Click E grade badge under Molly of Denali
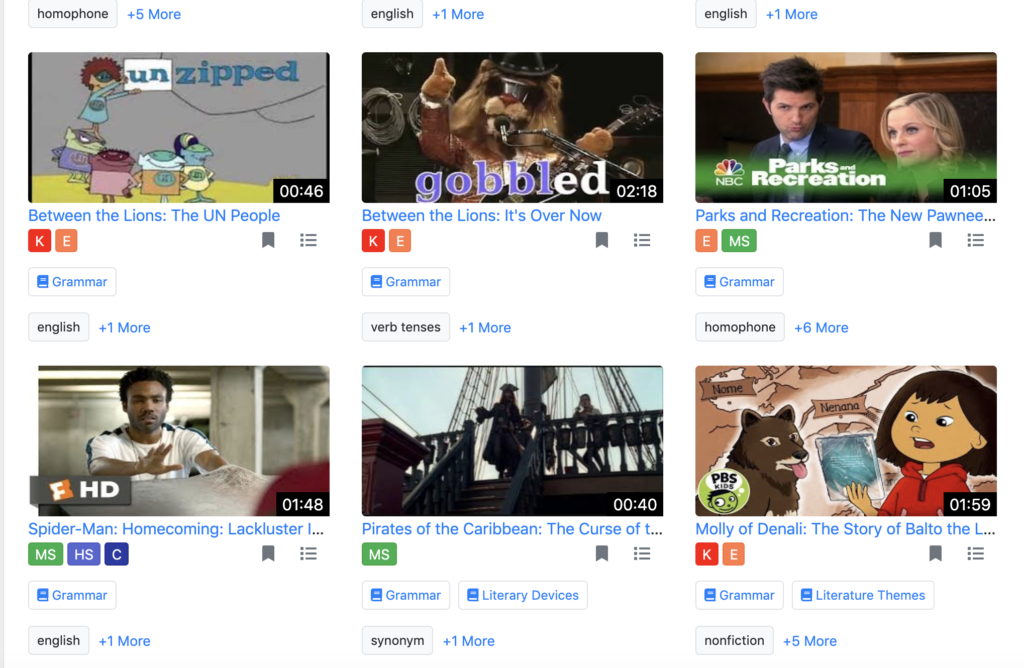Viewport: 1024px width, 668px height. [x=733, y=554]
